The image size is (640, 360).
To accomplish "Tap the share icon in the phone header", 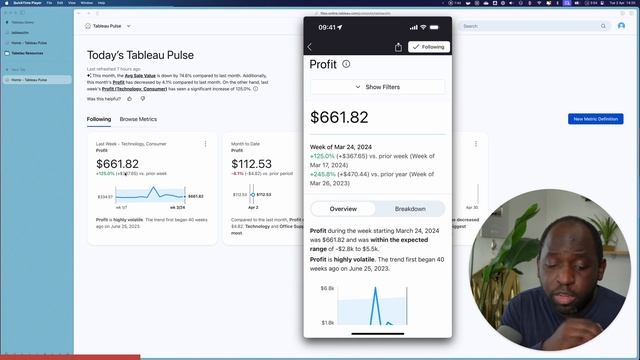I will [398, 47].
